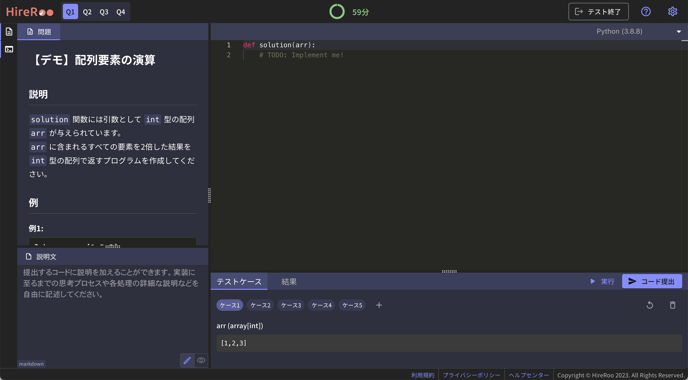This screenshot has width=688, height=380.
Task: Select the 結果 tab
Action: click(x=289, y=281)
